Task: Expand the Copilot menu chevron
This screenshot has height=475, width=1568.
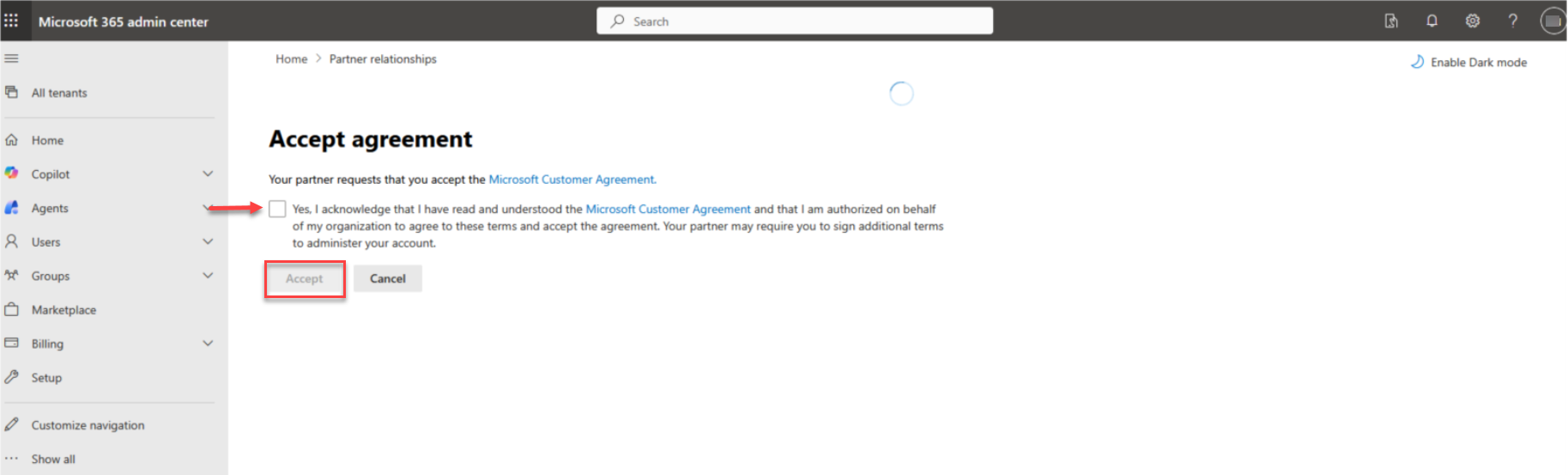Action: pos(208,174)
